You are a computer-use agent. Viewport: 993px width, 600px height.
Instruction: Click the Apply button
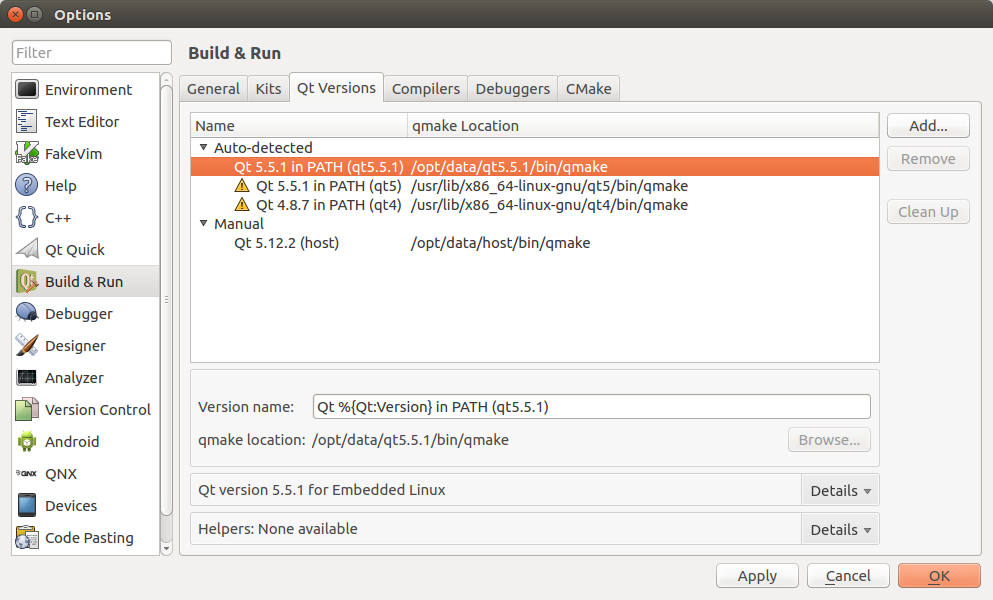(x=757, y=576)
